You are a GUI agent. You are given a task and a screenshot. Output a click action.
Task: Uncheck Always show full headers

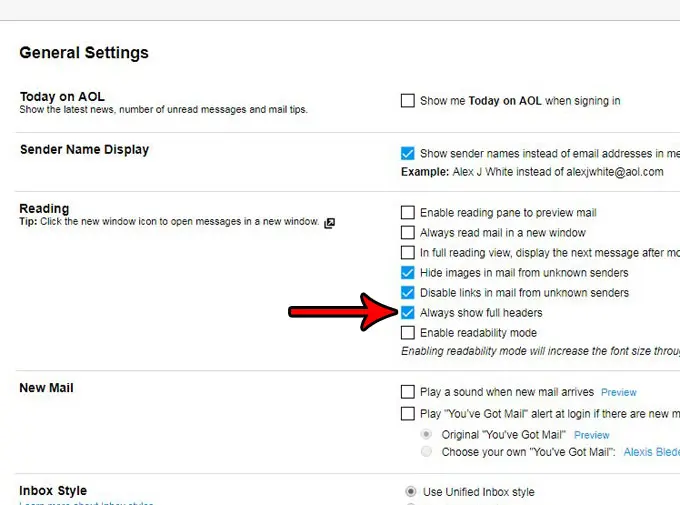click(407, 313)
